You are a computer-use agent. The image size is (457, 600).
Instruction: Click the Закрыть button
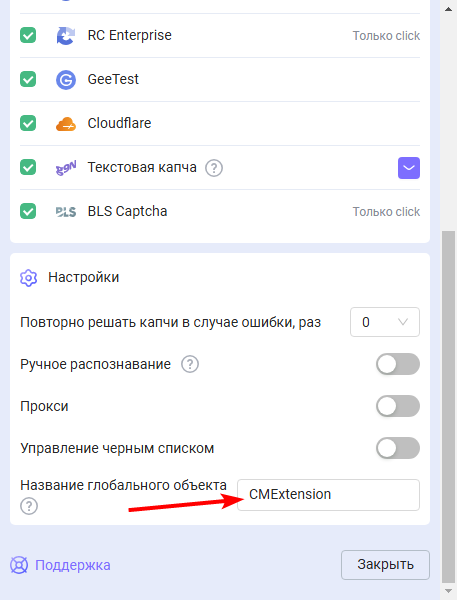(x=385, y=565)
